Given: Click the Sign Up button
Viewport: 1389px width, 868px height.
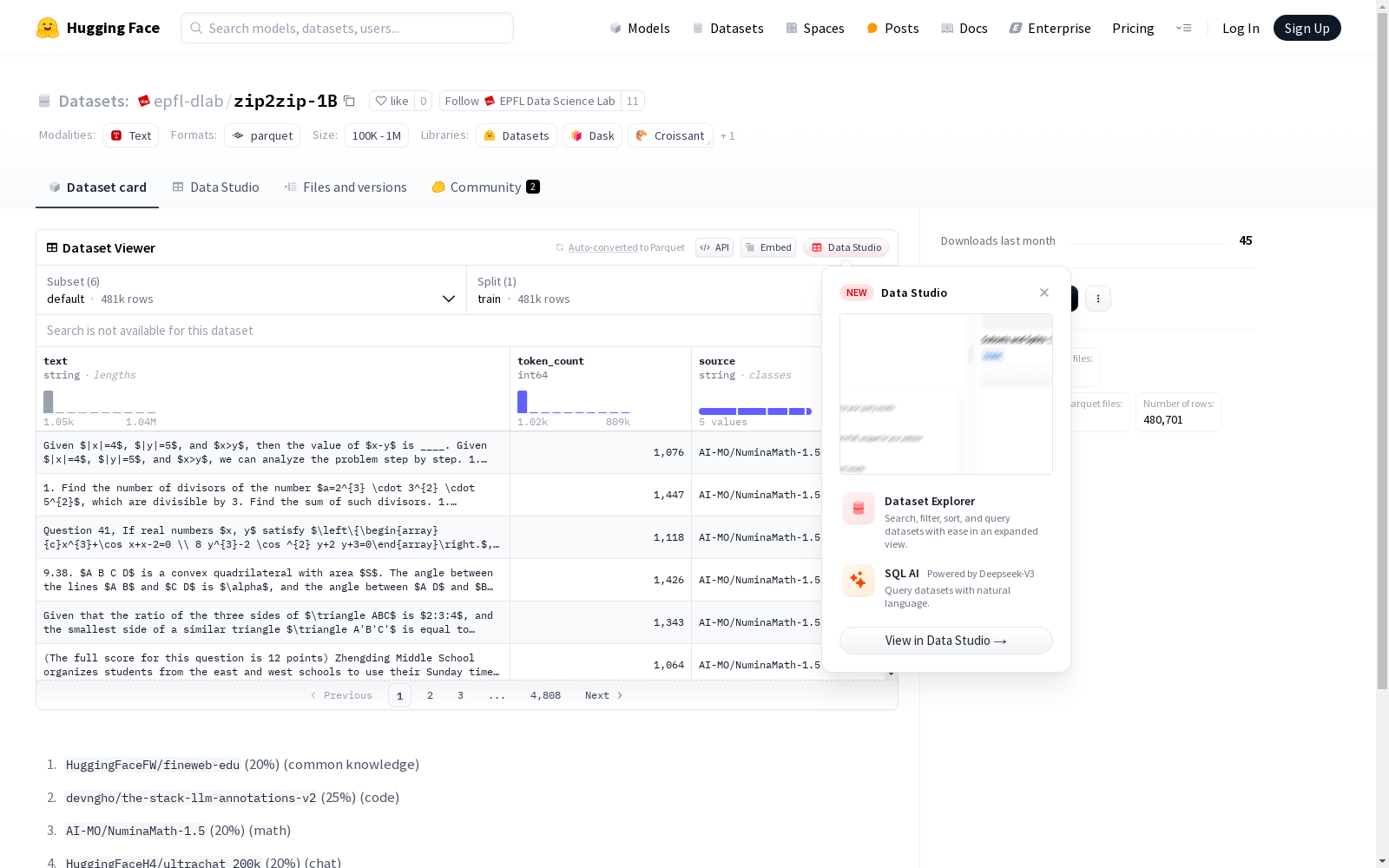Looking at the screenshot, I should [x=1307, y=28].
